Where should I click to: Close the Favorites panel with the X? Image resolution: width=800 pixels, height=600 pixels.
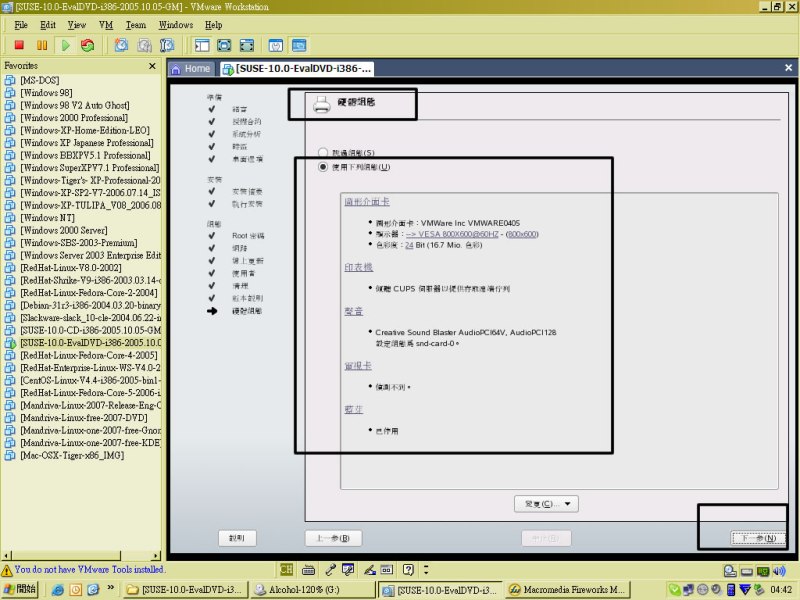pyautogui.click(x=152, y=66)
